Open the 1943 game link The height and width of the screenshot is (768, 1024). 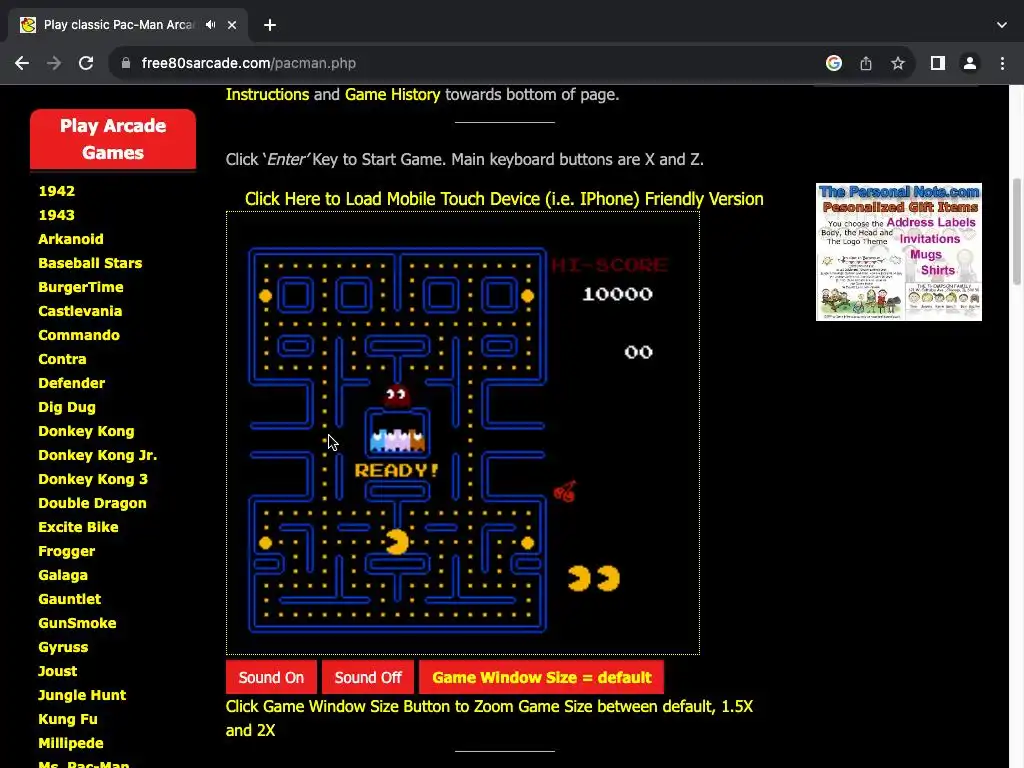(57, 216)
